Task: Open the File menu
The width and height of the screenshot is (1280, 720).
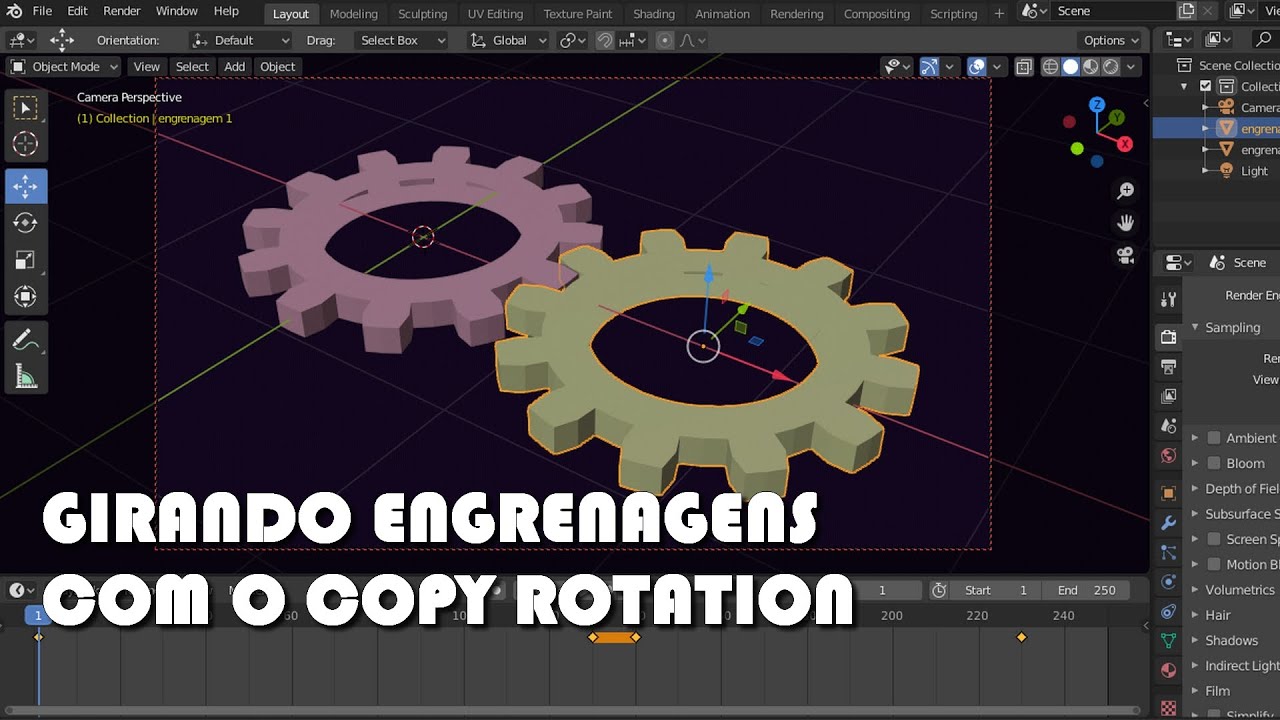Action: click(x=42, y=11)
